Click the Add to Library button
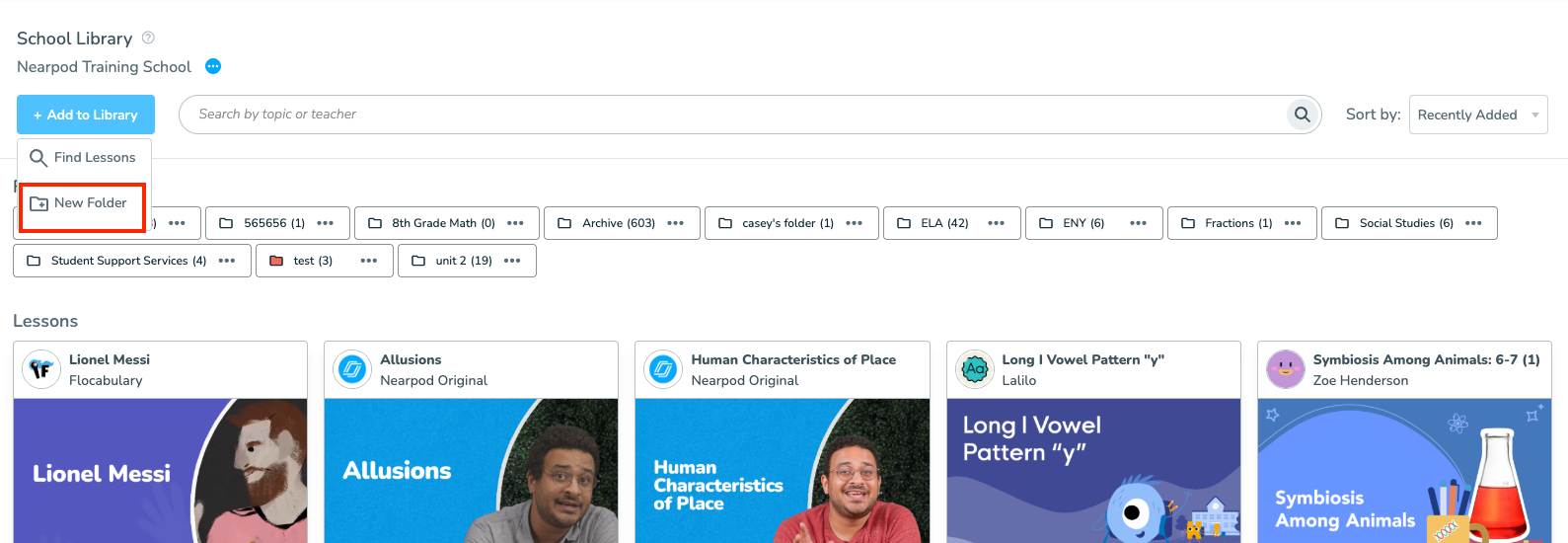This screenshot has height=543, width=1568. click(86, 115)
